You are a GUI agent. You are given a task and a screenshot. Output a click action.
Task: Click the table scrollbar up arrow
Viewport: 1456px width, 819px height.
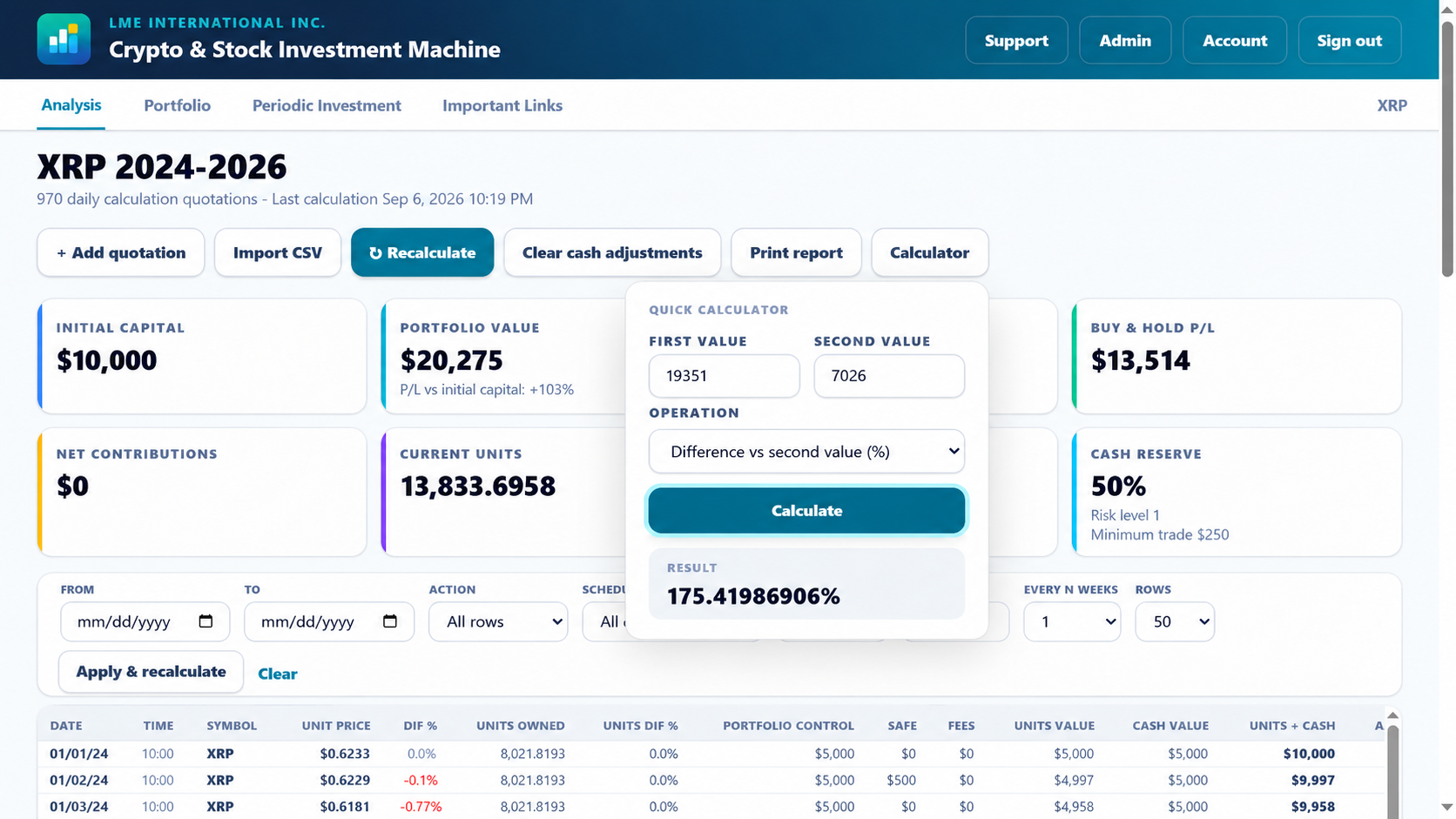tap(1392, 715)
